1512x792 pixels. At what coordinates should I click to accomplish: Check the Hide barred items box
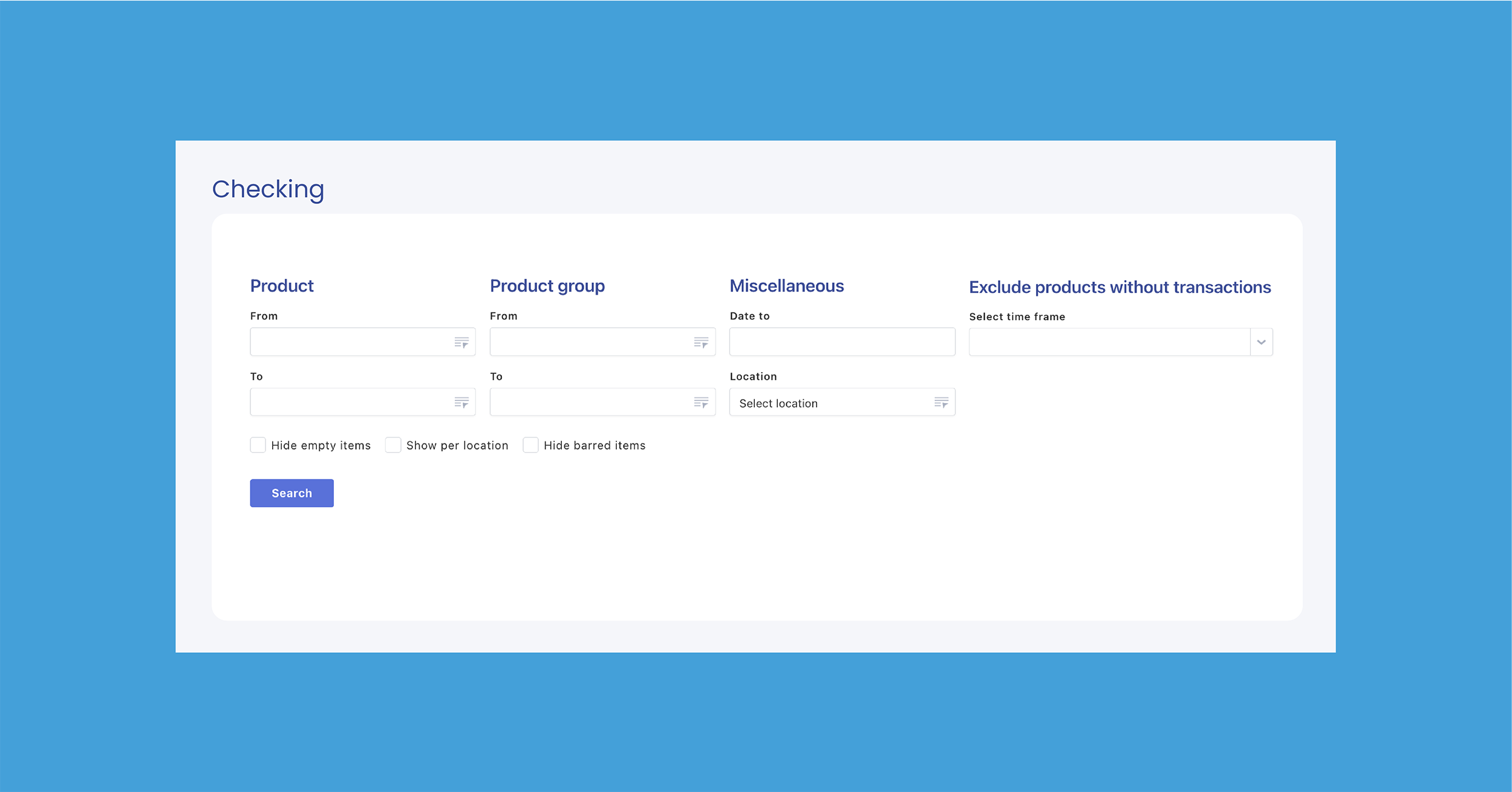coord(530,445)
